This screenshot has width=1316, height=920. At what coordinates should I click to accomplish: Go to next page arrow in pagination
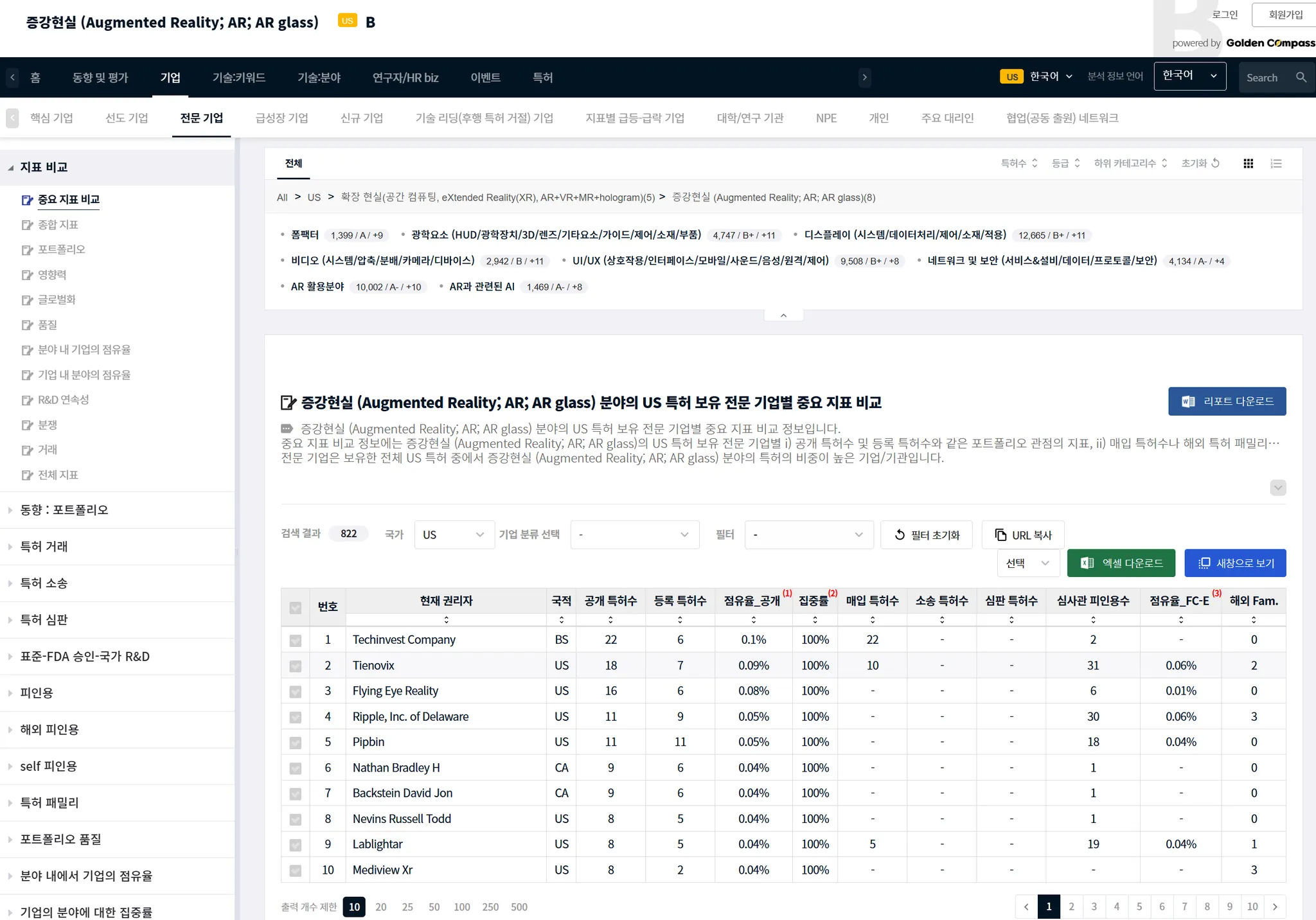tap(1275, 907)
